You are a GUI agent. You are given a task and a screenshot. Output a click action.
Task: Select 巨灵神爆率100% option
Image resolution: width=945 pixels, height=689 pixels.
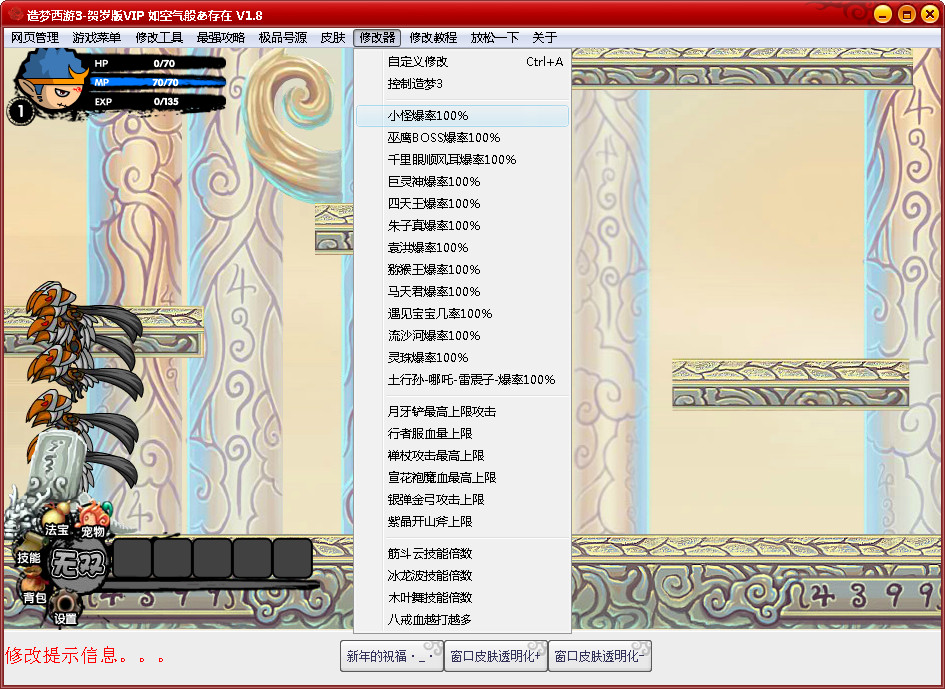point(462,181)
